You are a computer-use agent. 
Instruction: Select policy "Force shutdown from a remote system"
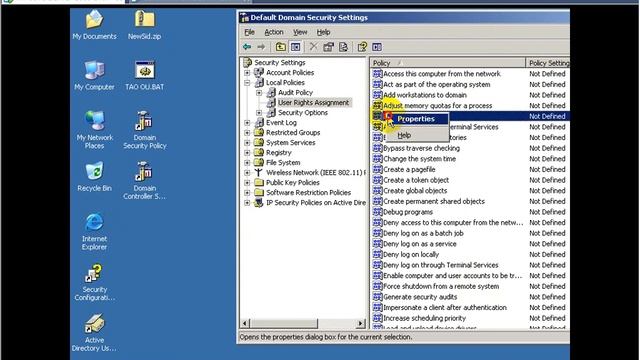coord(441,286)
